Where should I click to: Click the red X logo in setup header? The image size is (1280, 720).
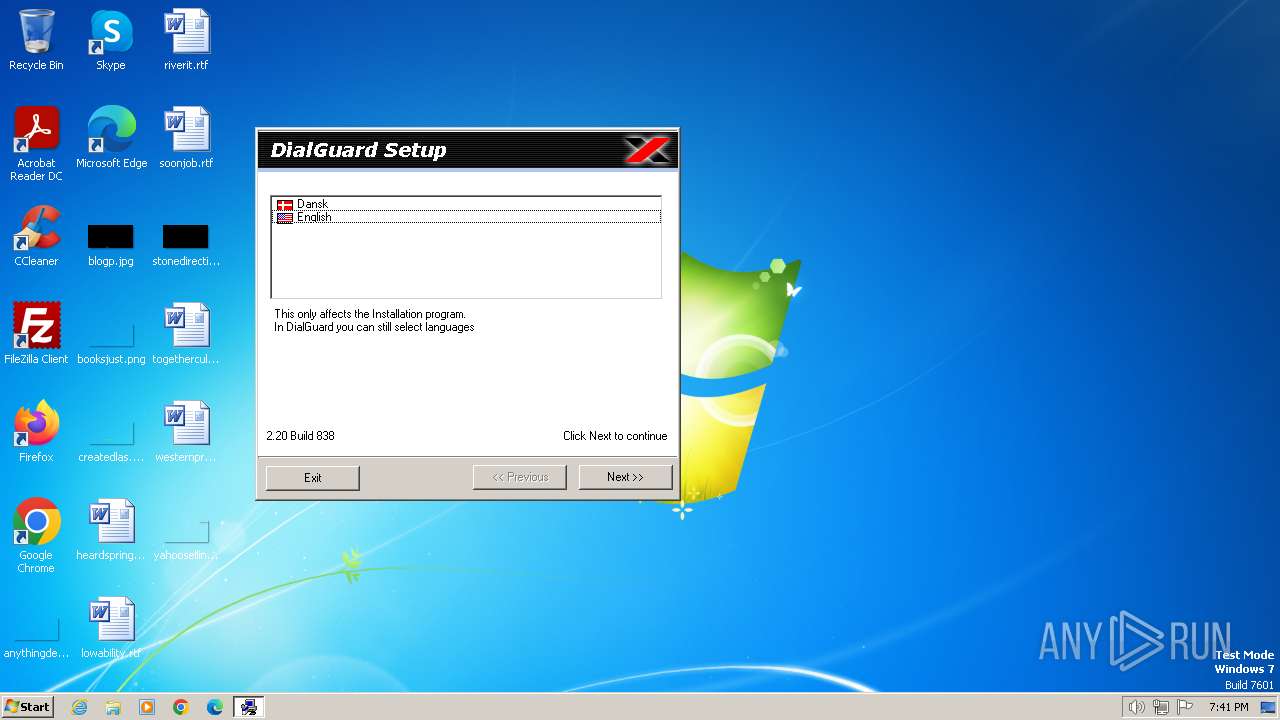pos(647,150)
